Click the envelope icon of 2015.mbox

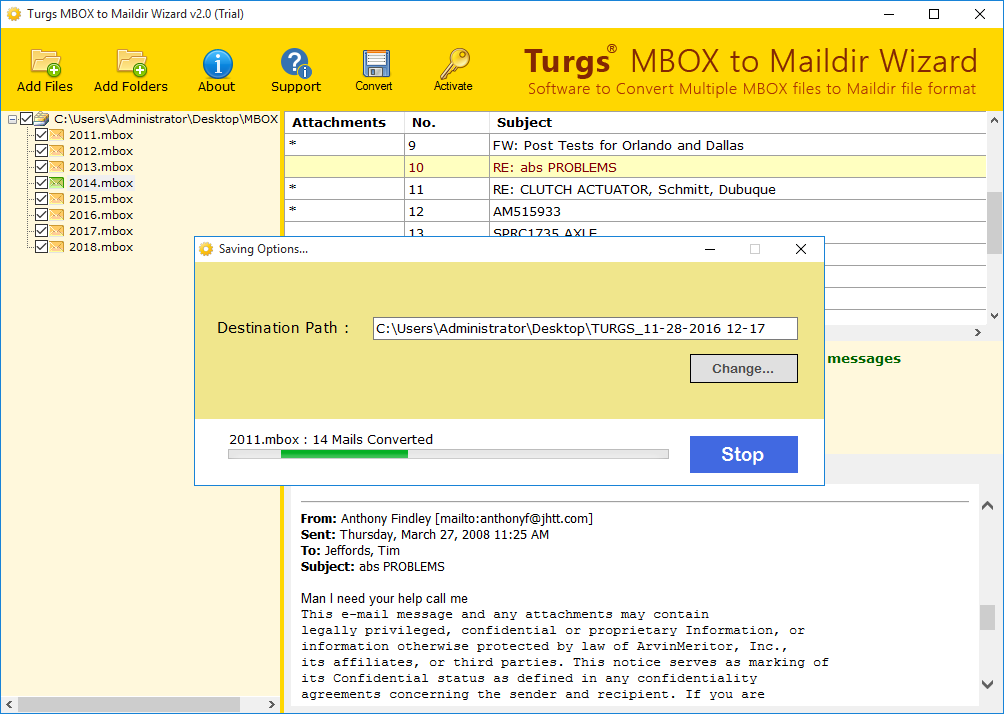57,199
